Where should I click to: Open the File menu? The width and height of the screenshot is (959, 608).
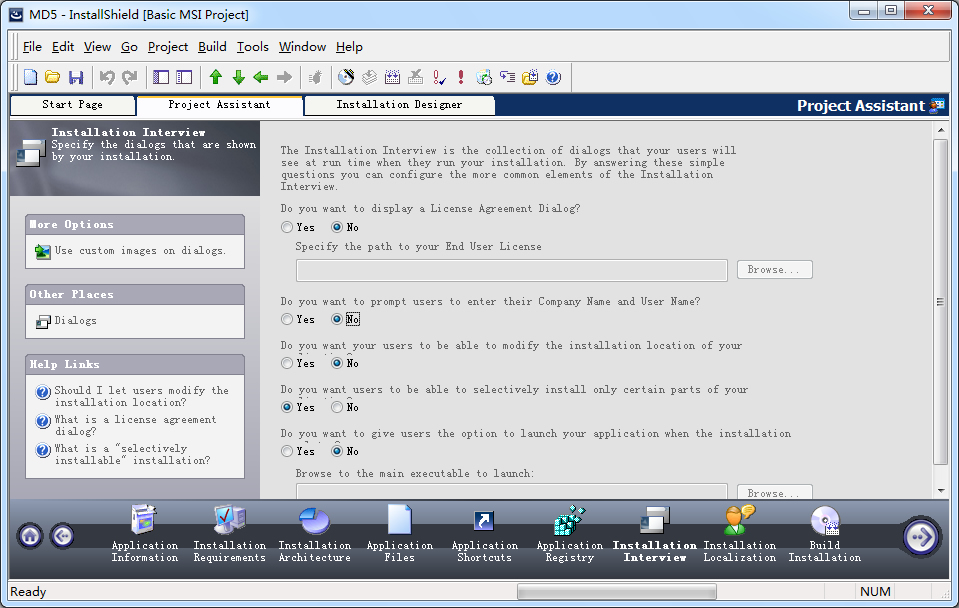[32, 47]
